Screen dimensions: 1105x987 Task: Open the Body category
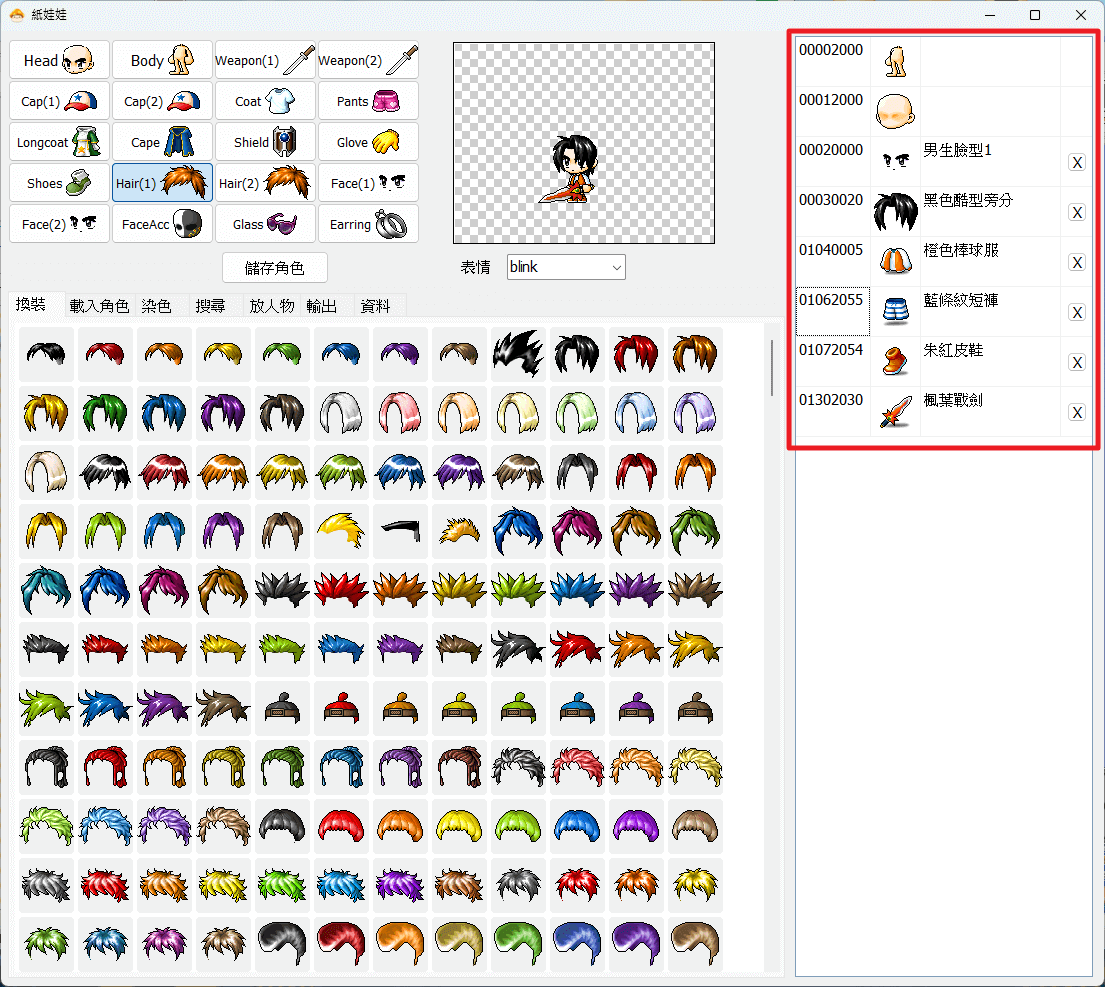[x=162, y=60]
